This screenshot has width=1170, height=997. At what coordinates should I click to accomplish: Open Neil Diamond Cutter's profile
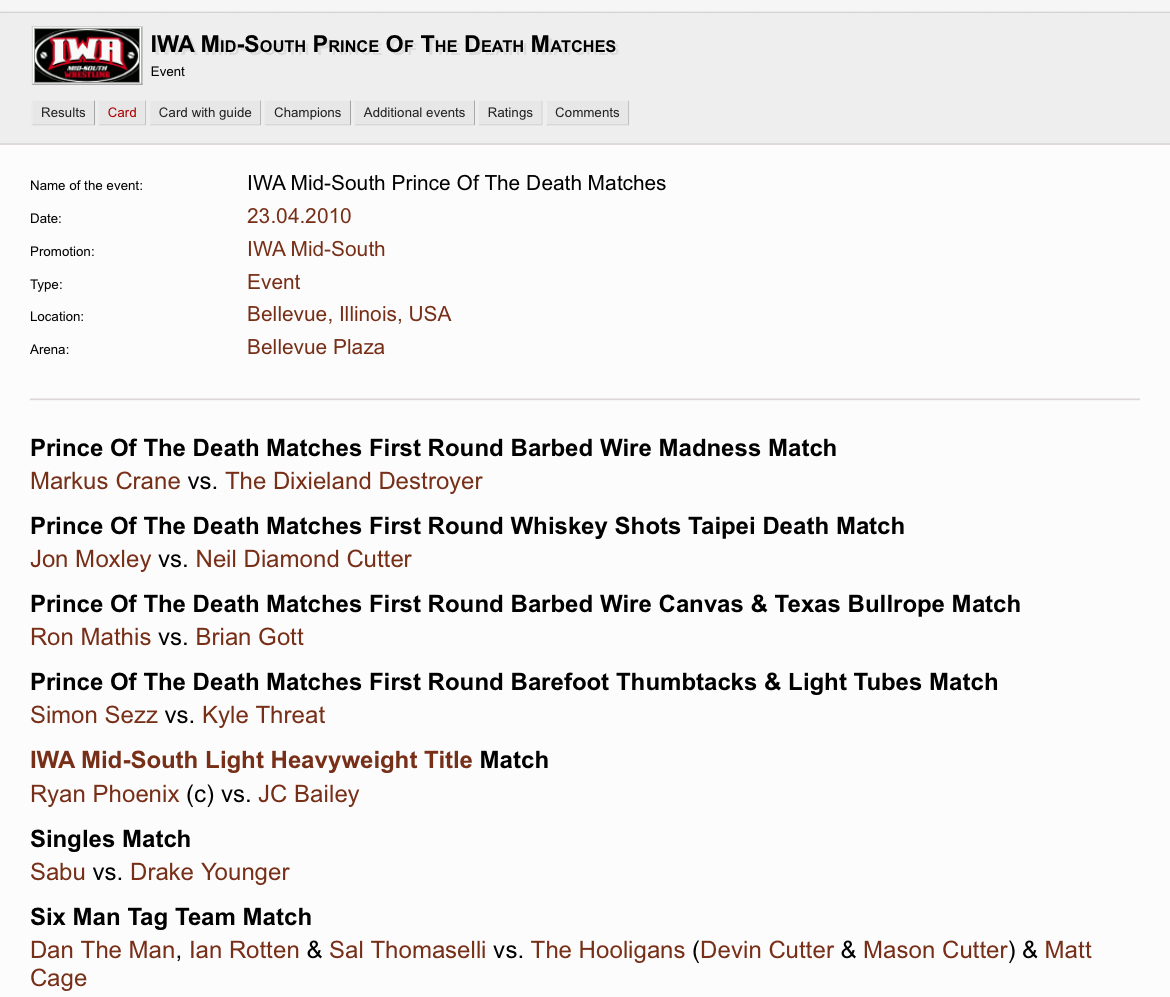coord(303,559)
